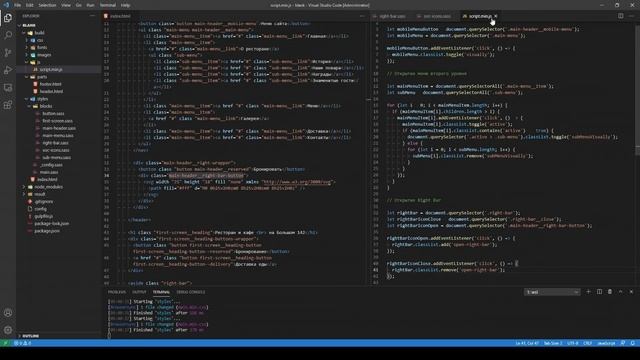This screenshot has width=640, height=360.
Task: Open main-menu.sass in the explorer
Action: pos(58,136)
